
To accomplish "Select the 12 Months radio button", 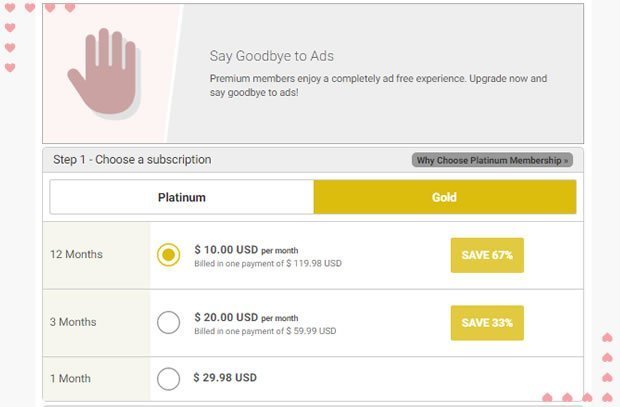I will (x=168, y=255).
